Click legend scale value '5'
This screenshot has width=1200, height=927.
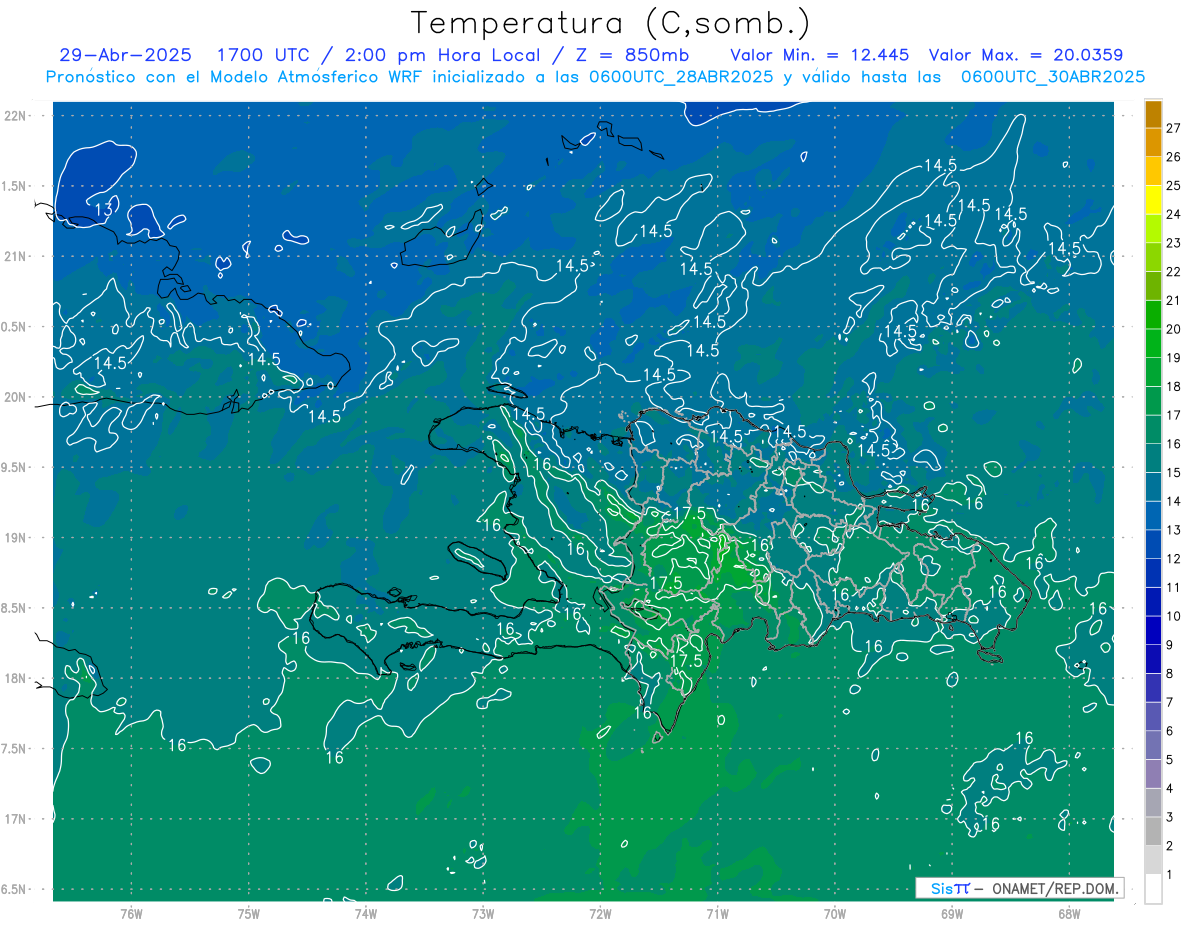coord(1170,760)
